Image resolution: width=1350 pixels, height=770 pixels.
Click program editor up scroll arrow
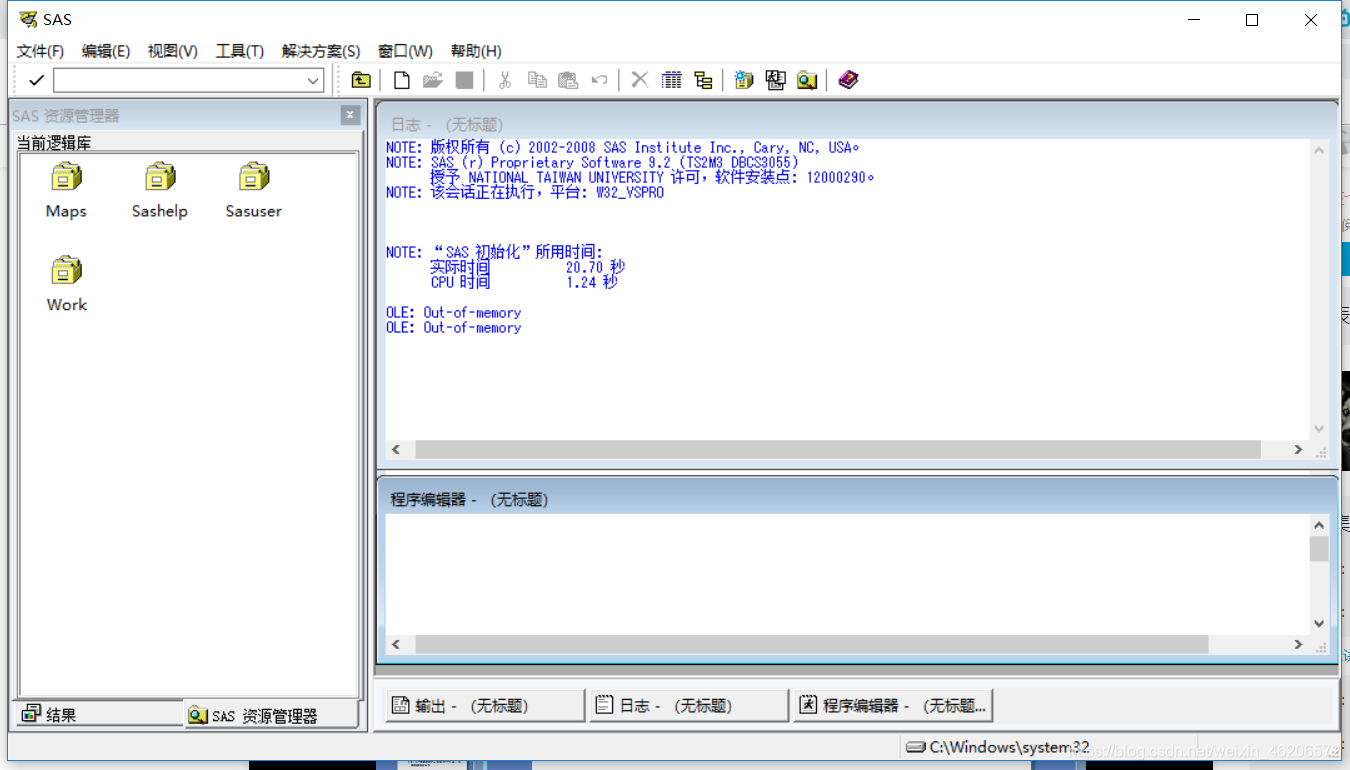click(x=1319, y=525)
